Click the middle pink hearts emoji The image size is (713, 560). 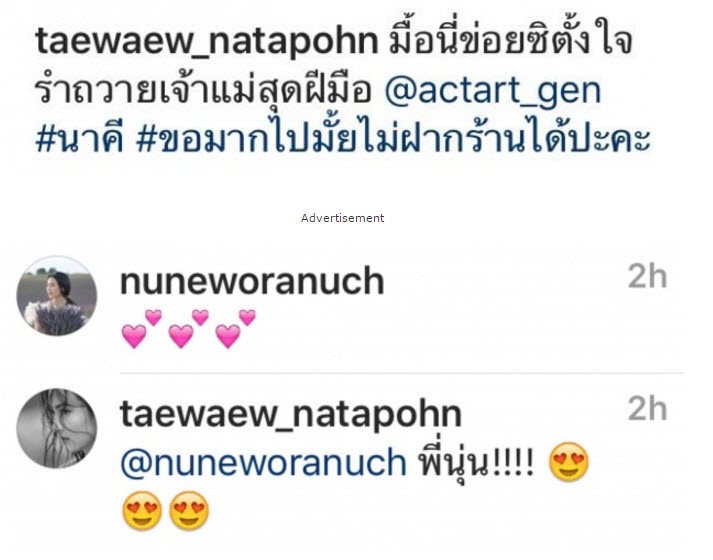click(x=189, y=329)
